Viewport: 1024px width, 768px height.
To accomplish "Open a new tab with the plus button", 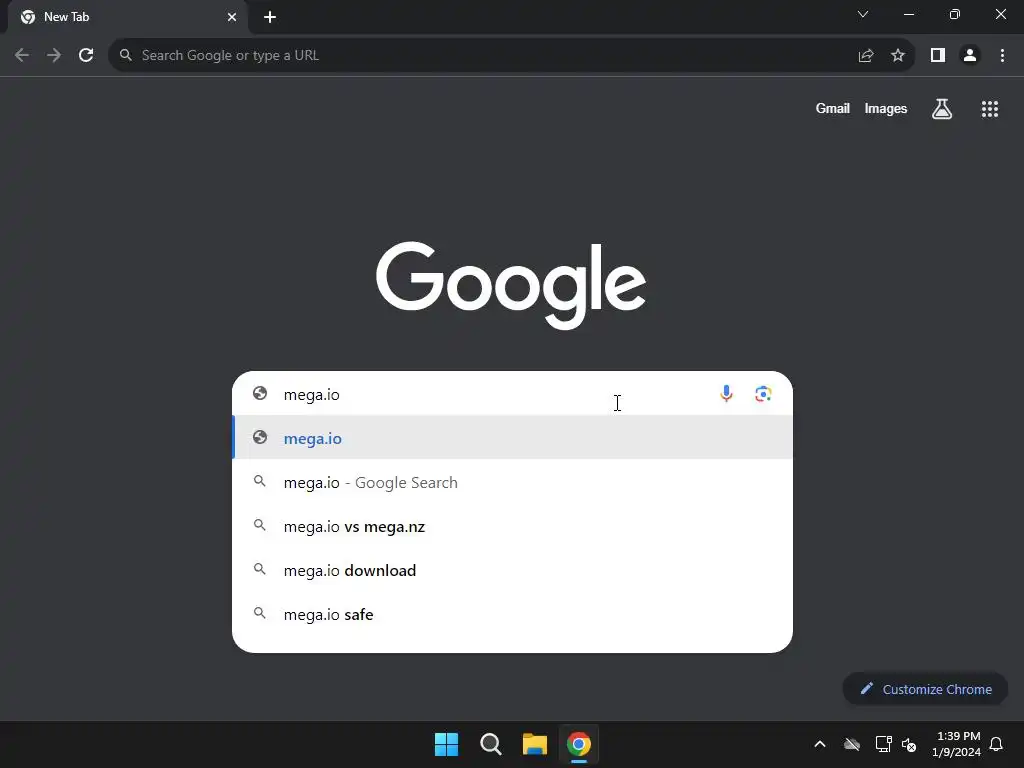I will (270, 17).
